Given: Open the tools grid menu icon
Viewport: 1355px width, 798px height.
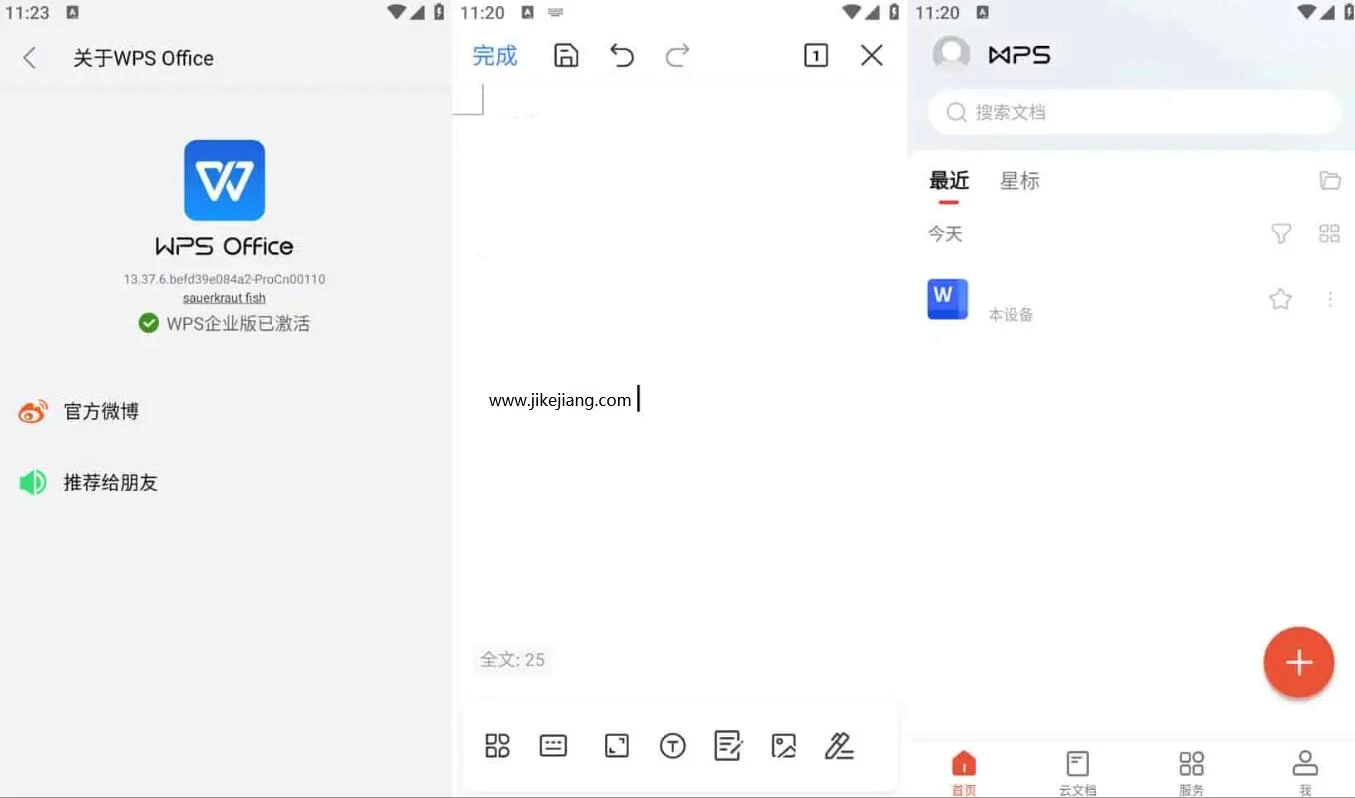Looking at the screenshot, I should tap(497, 745).
